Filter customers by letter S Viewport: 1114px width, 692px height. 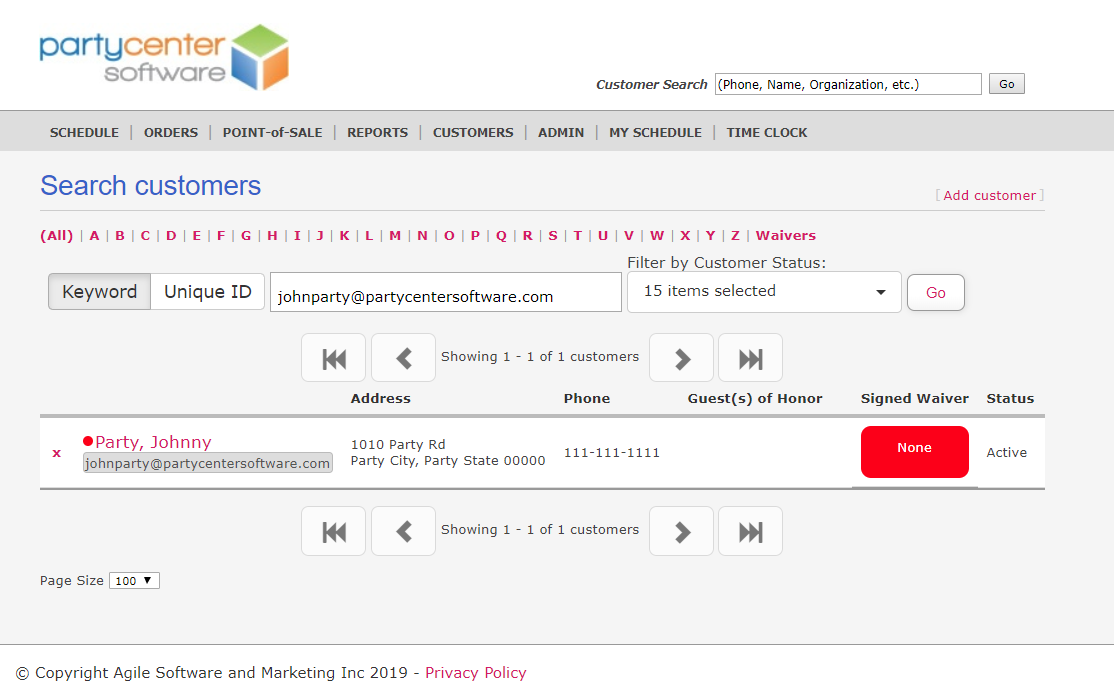click(x=553, y=235)
